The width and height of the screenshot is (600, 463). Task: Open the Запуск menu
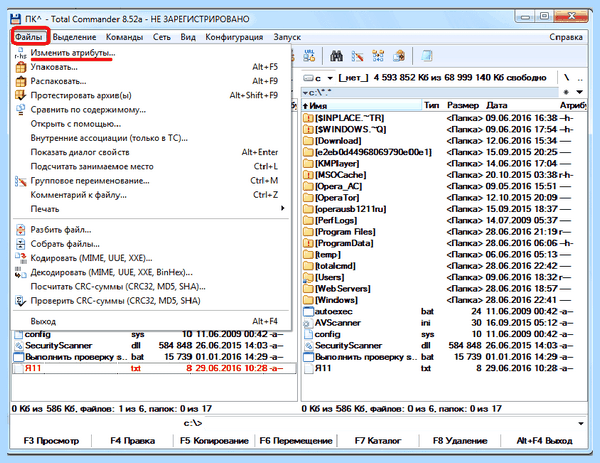point(287,37)
